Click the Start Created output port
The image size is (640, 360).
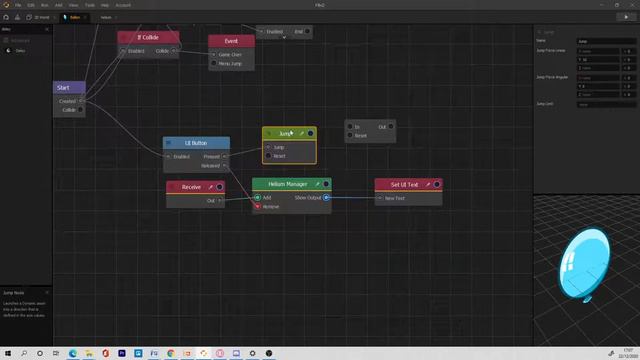[81, 101]
